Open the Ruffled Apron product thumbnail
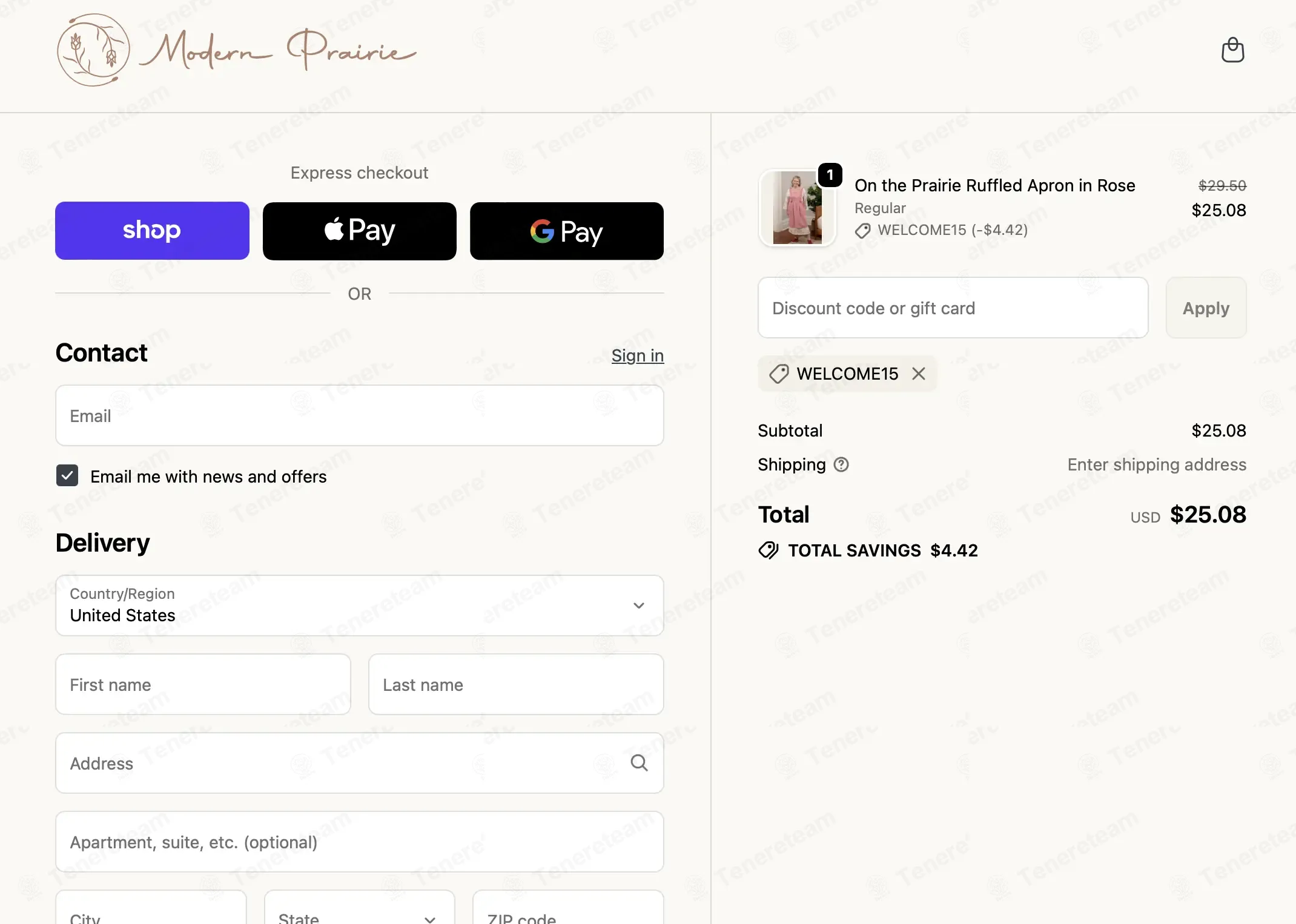 click(797, 208)
